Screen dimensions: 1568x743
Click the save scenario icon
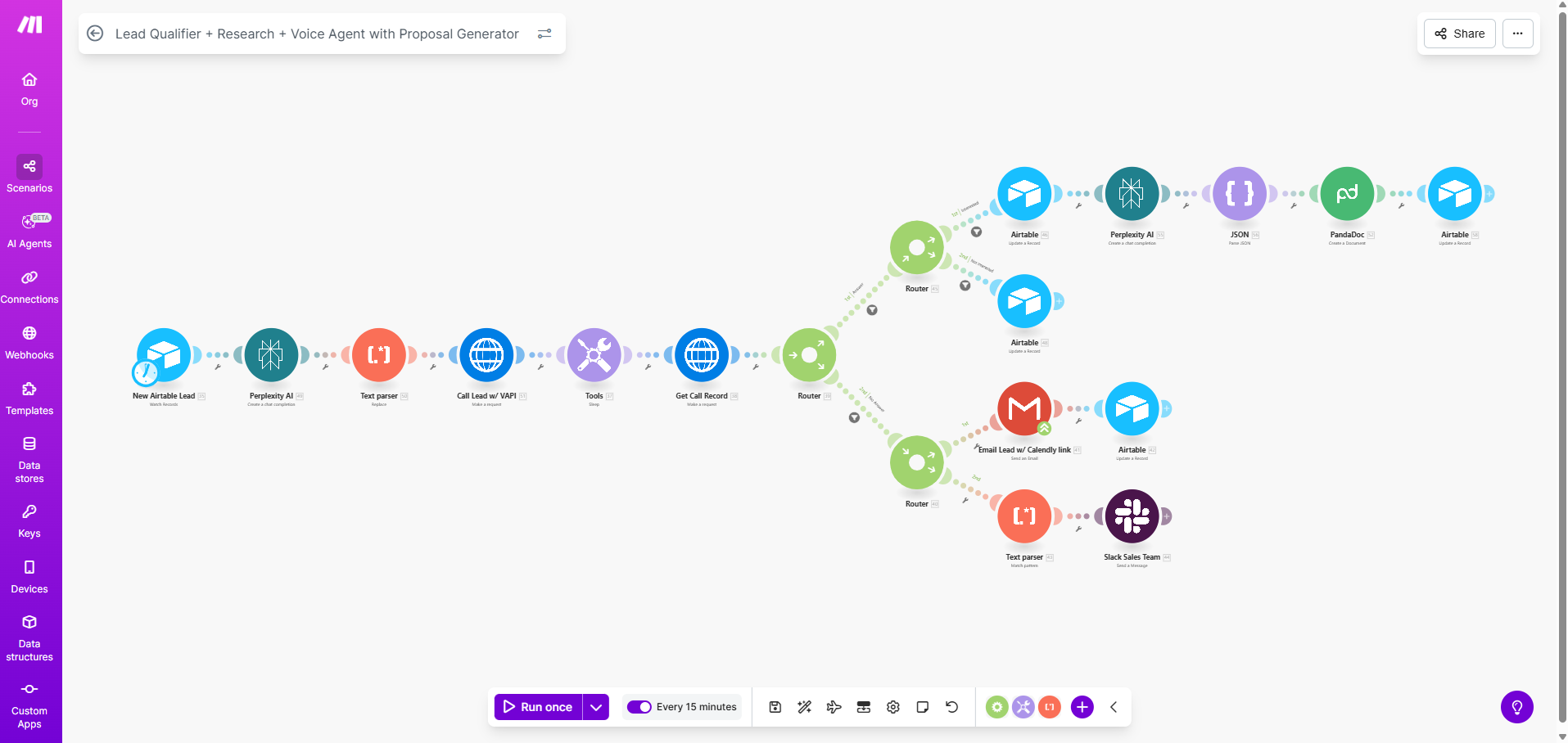[x=775, y=707]
